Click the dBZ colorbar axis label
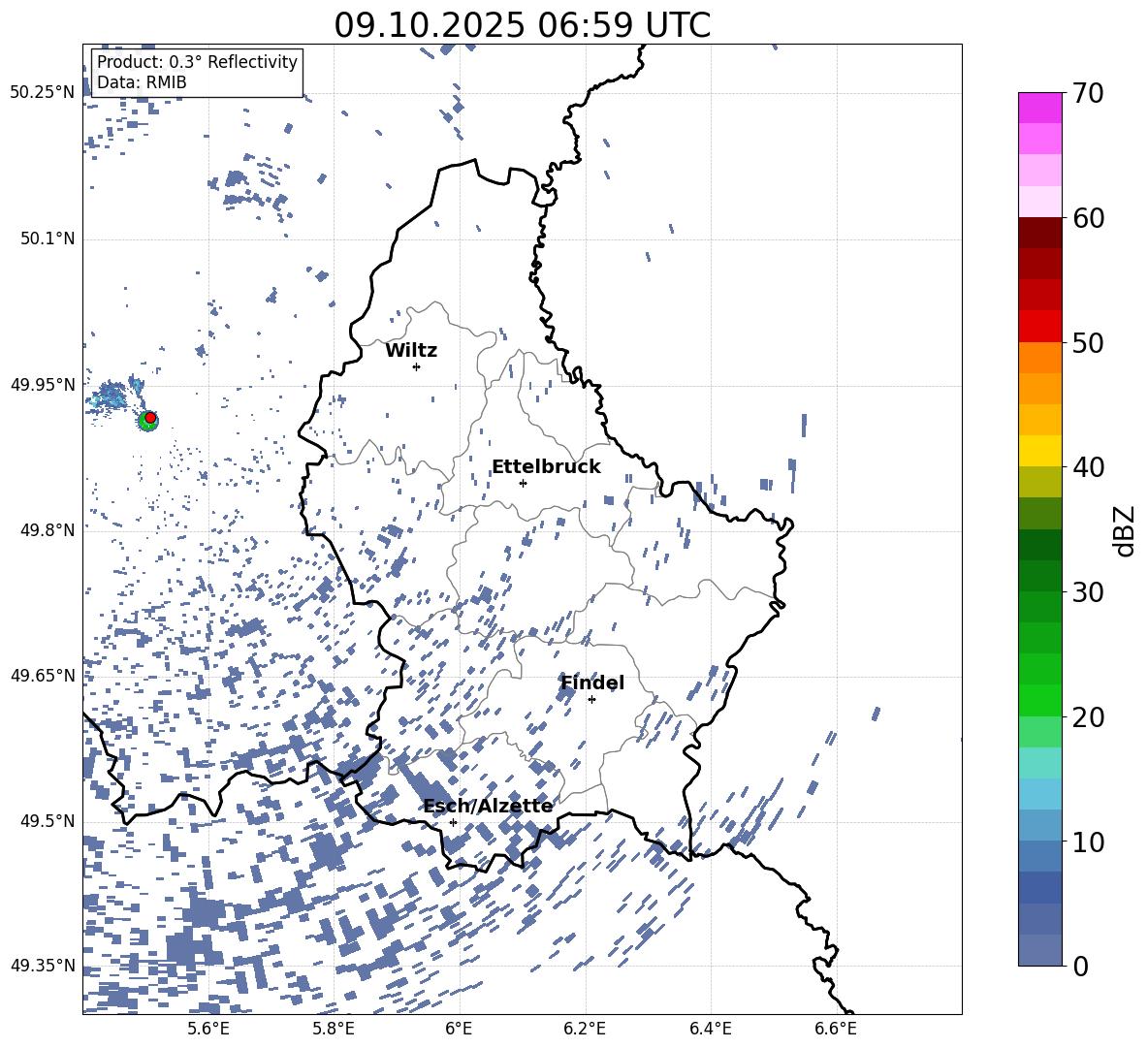The height and width of the screenshot is (1048, 1148). pyautogui.click(x=1126, y=530)
